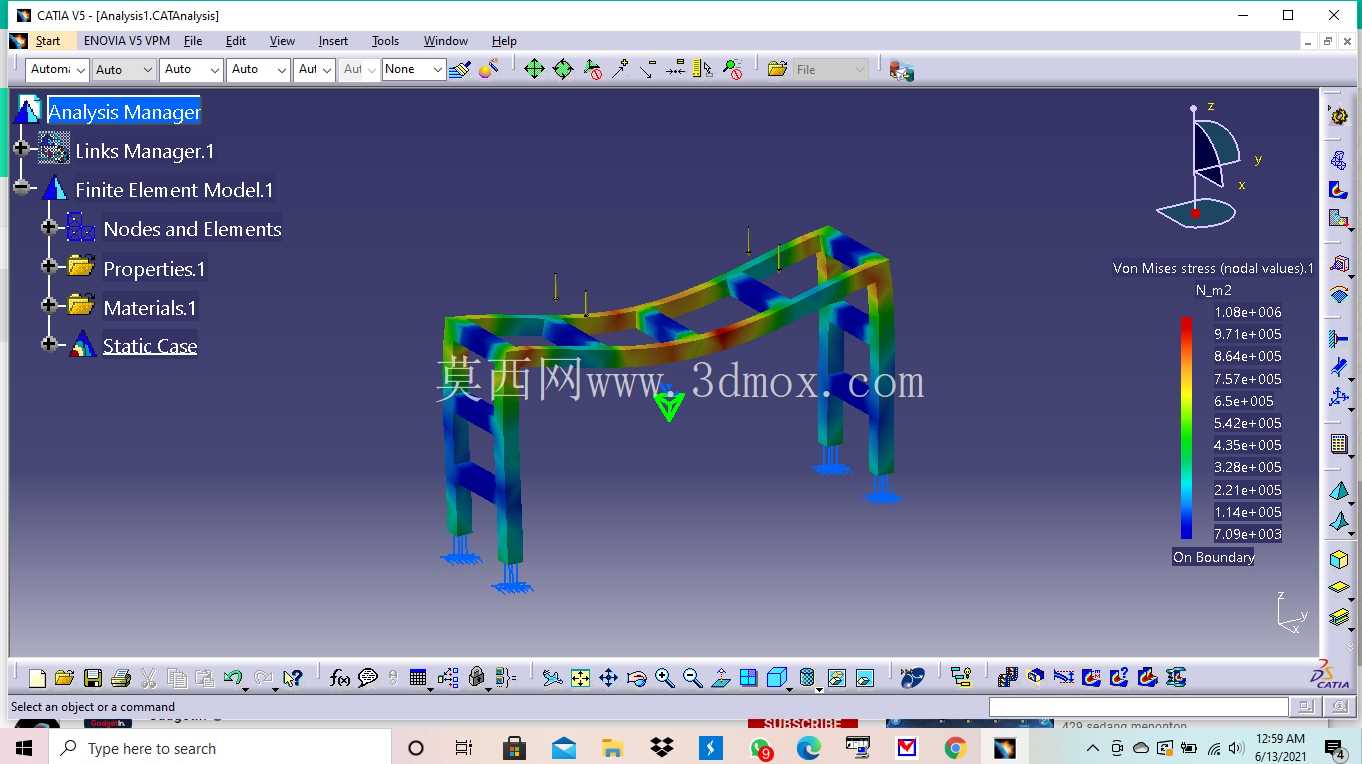This screenshot has height=764, width=1362.
Task: Open the Insert menu
Action: (x=333, y=41)
